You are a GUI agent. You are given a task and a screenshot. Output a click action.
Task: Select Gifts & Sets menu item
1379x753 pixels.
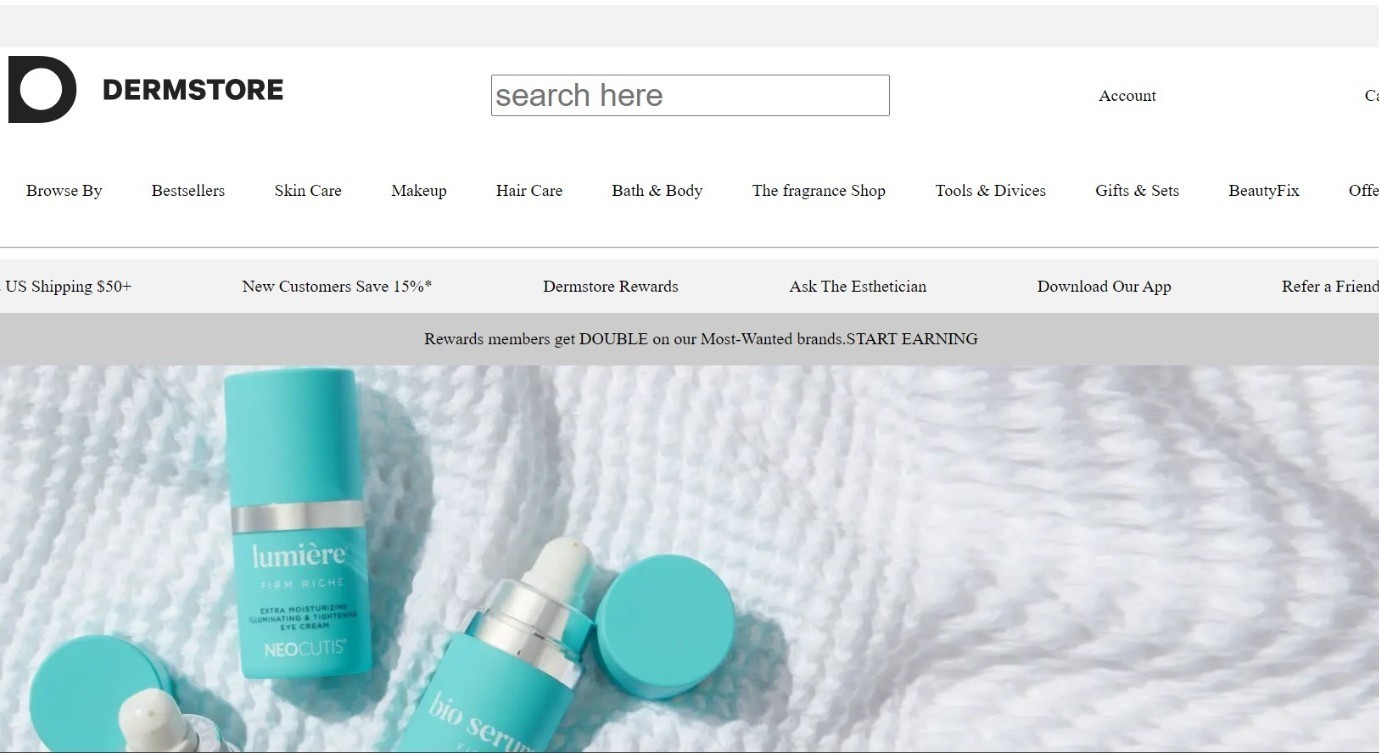[1137, 191]
